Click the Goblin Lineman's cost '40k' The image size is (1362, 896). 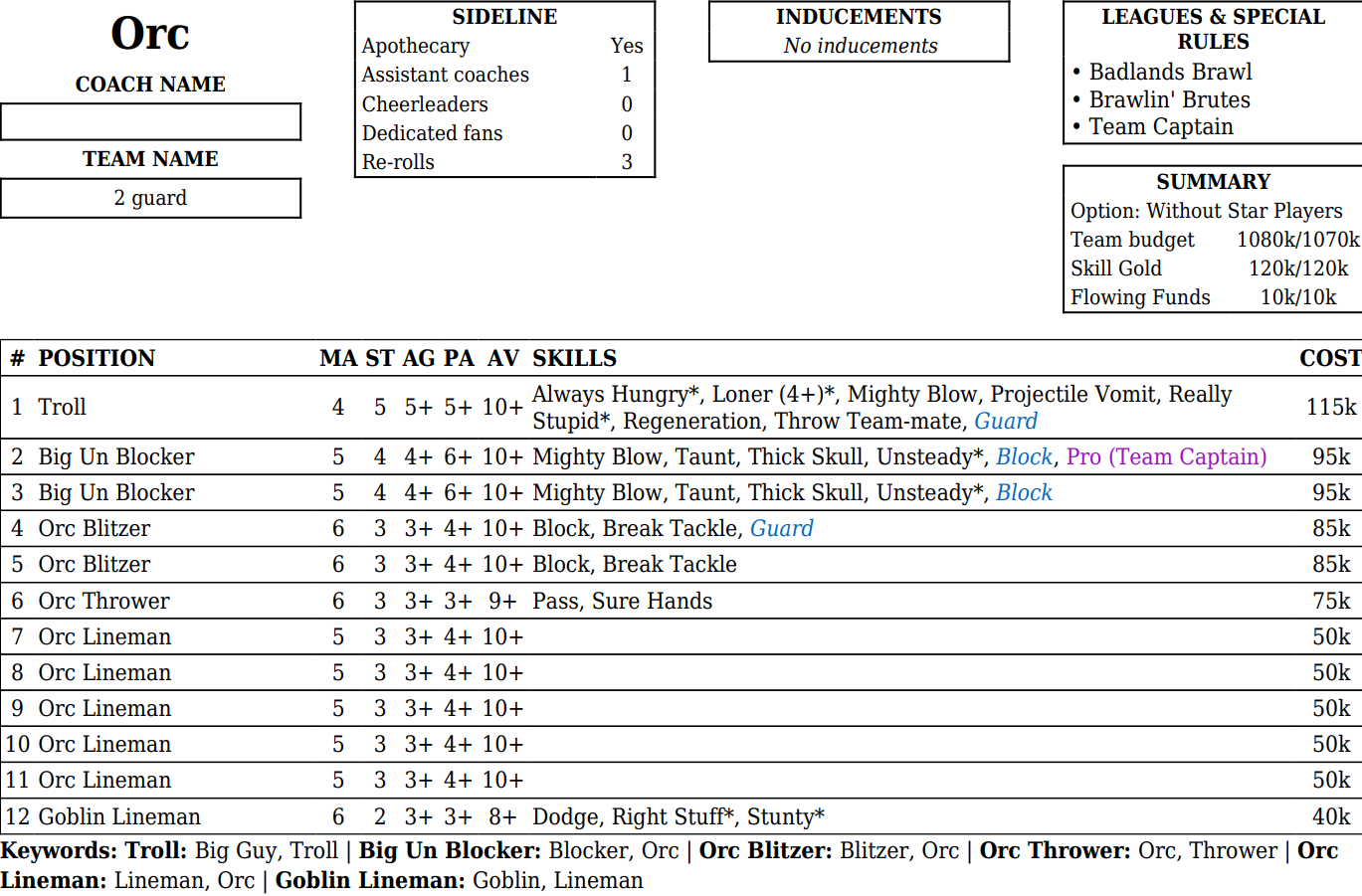click(x=1331, y=816)
